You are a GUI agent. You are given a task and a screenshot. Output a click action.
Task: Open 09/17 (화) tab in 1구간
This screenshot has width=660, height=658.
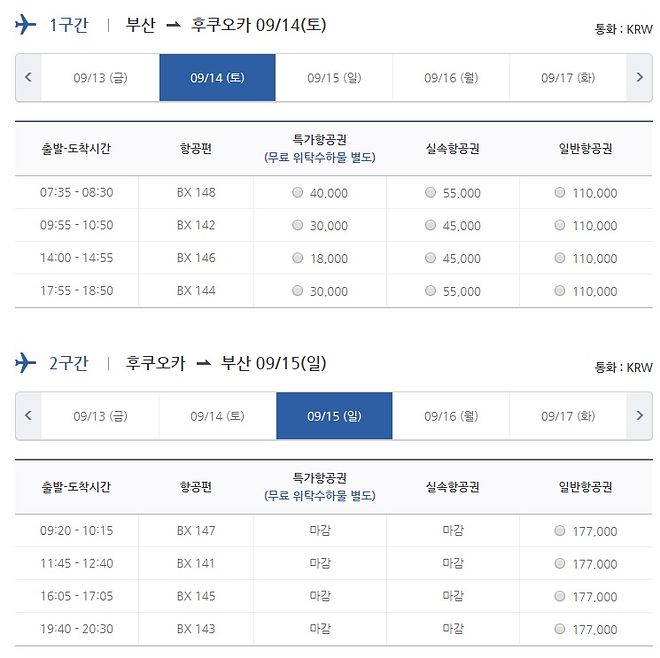click(x=568, y=78)
